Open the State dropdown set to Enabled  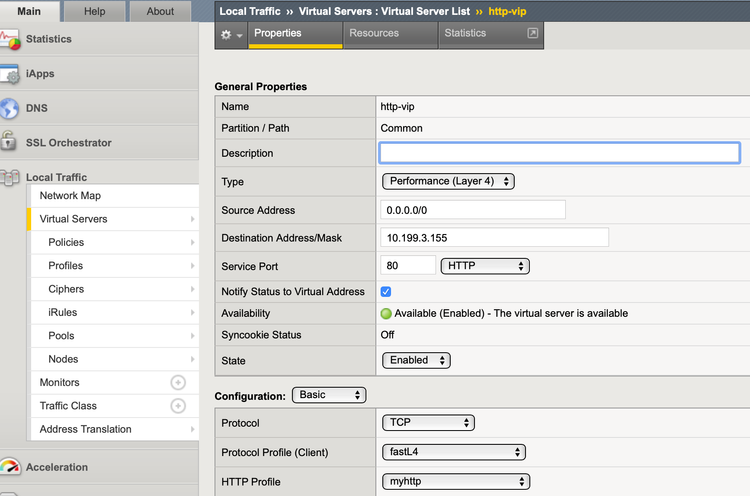pos(416,360)
